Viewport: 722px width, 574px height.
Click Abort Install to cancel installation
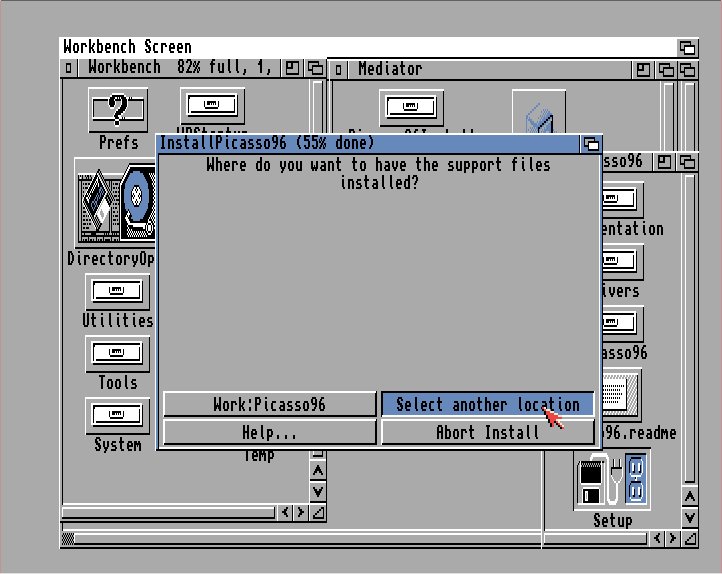[487, 432]
